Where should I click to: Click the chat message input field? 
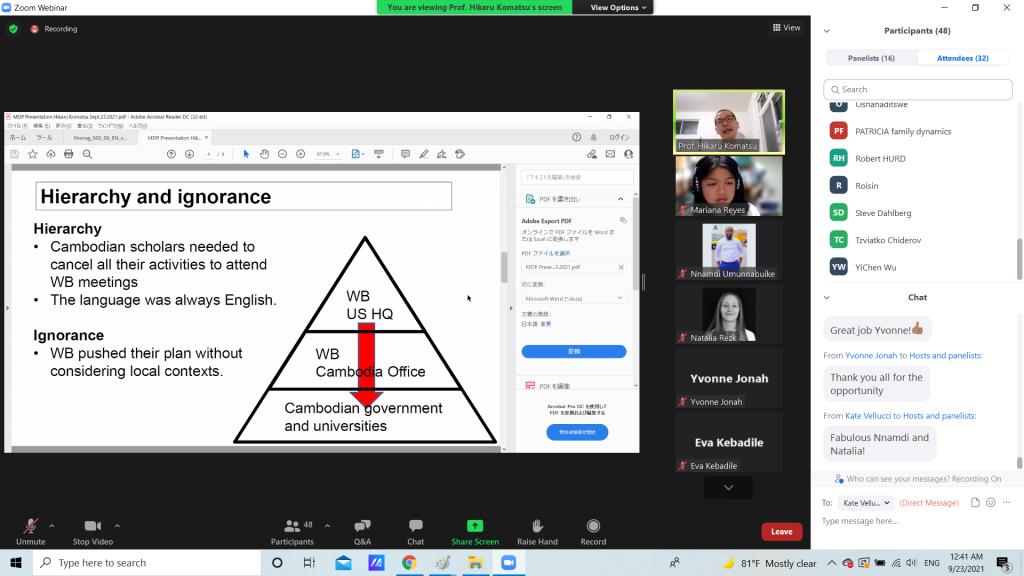(918, 521)
